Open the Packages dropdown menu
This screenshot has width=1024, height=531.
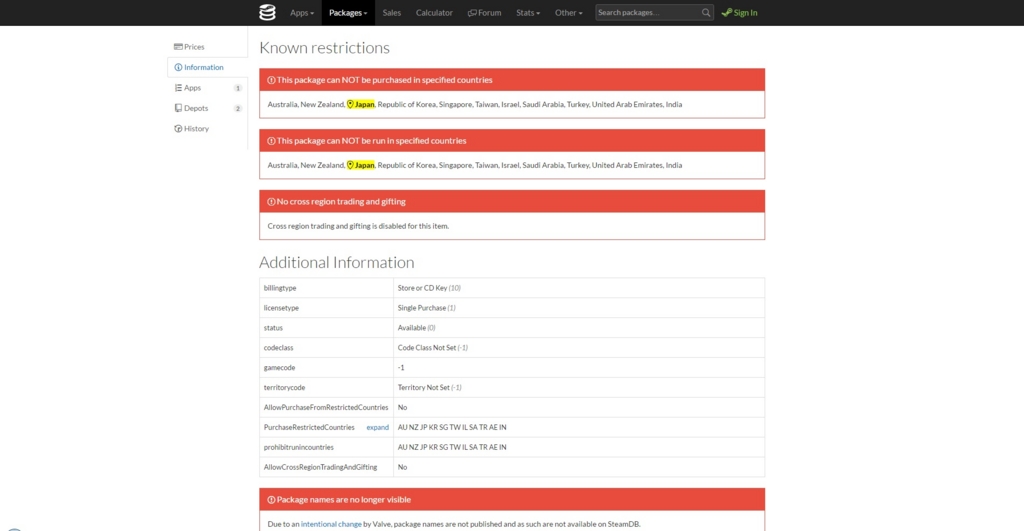348,12
